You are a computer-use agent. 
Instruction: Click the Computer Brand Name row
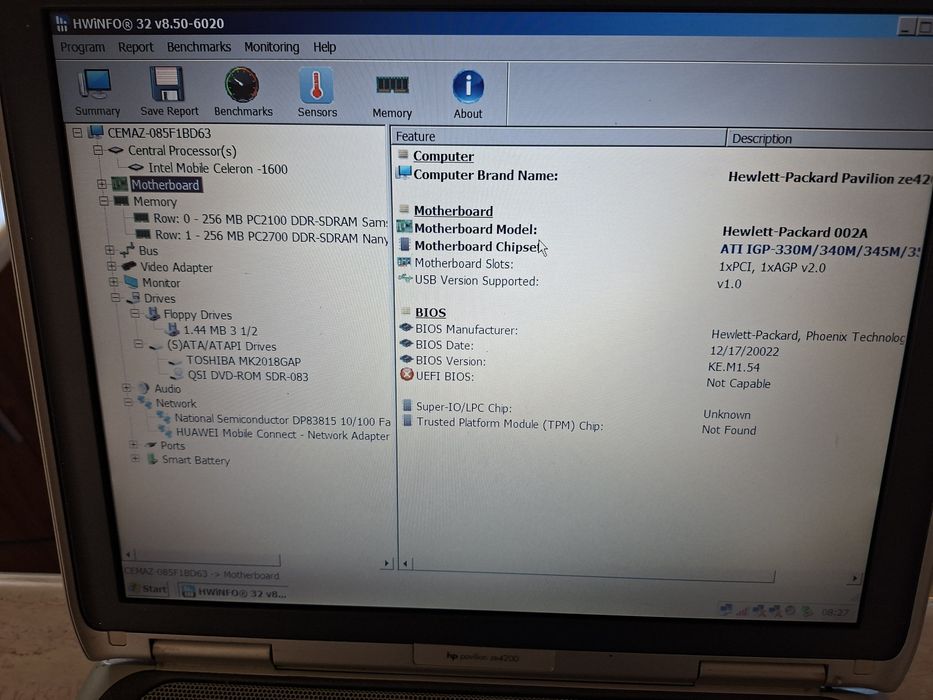click(x=662, y=176)
